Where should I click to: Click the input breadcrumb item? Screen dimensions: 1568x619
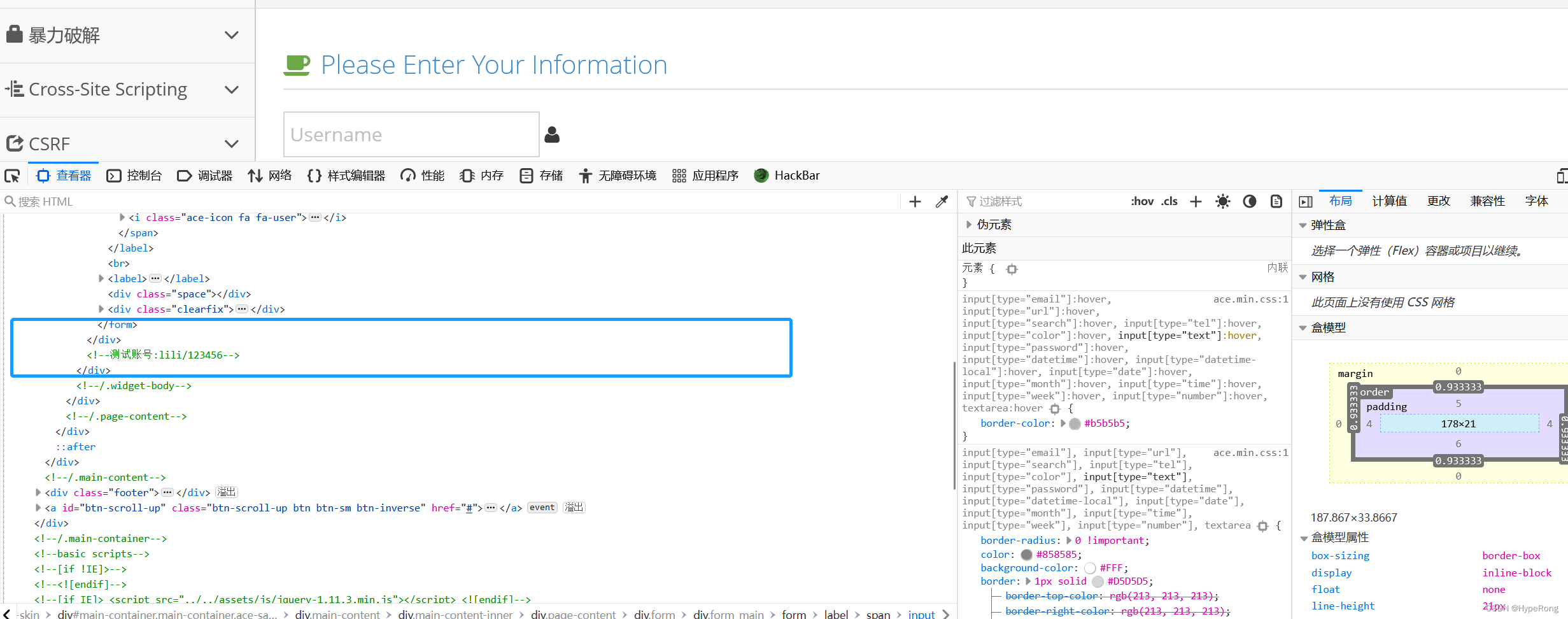(x=921, y=614)
